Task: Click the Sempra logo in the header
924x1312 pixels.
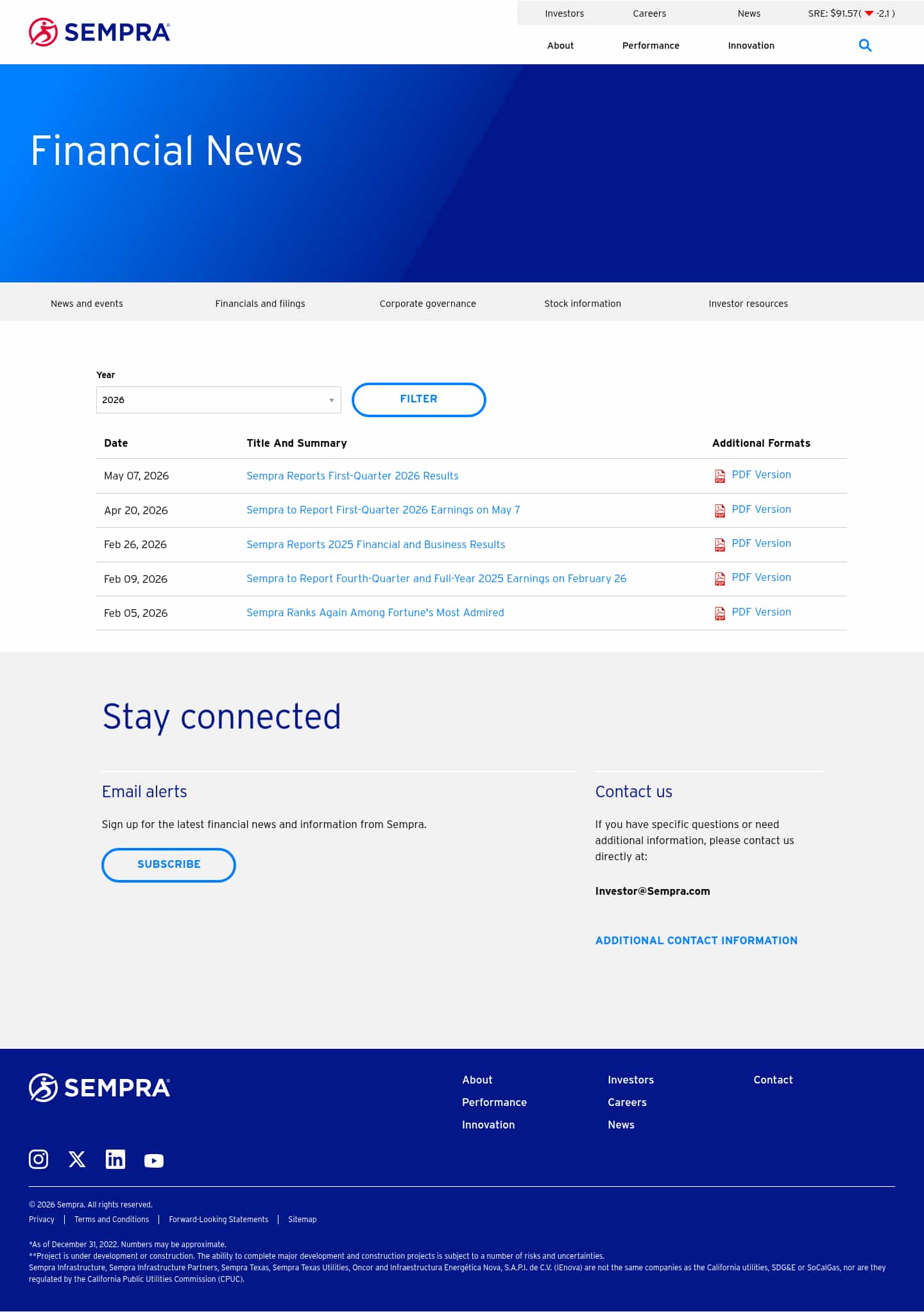Action: click(x=99, y=32)
